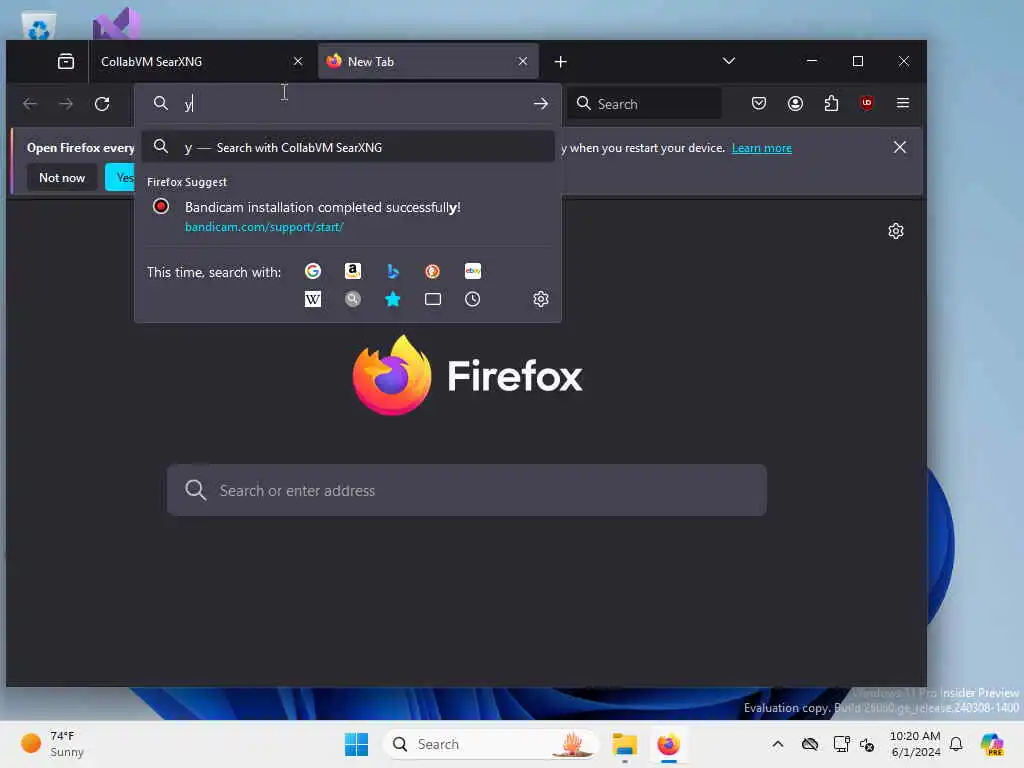Open the uBlock Origin extension popup
Image resolution: width=1024 pixels, height=768 pixels.
(867, 103)
